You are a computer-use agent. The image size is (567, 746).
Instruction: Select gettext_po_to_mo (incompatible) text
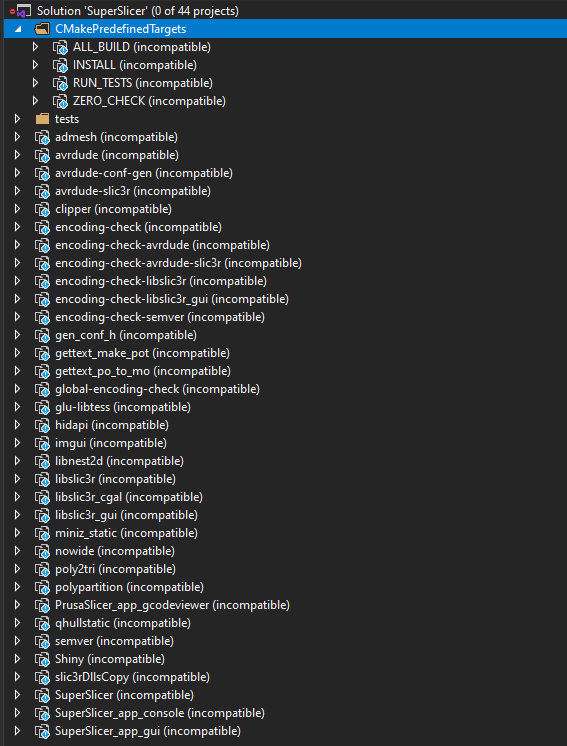143,371
